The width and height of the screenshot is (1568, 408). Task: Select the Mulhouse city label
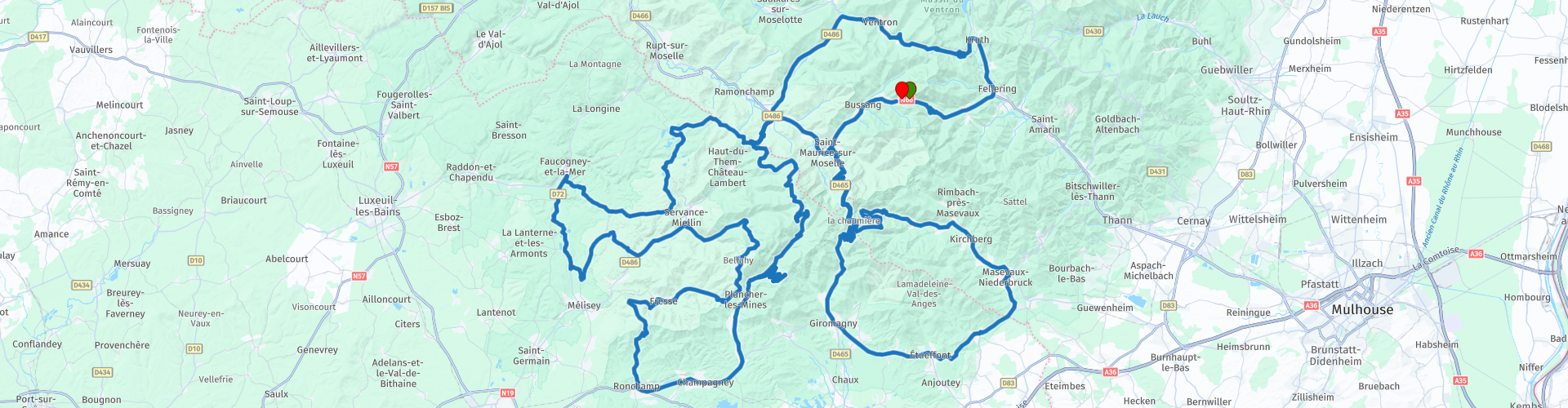pyautogui.click(x=1362, y=310)
